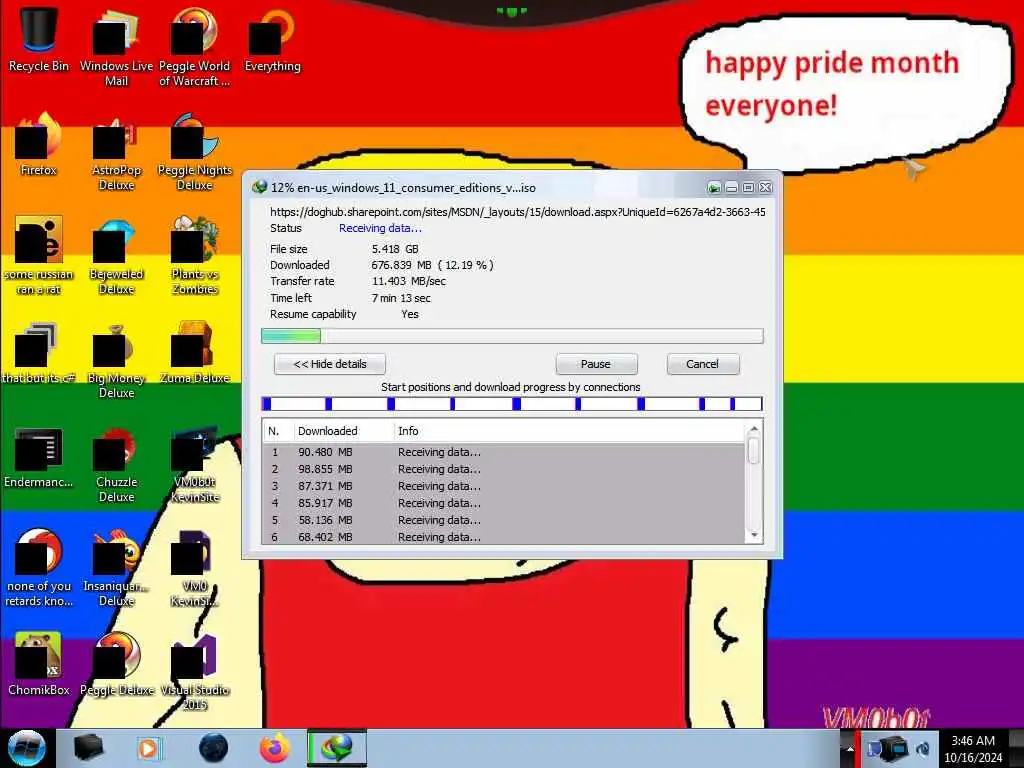Image resolution: width=1024 pixels, height=768 pixels.
Task: Select the Endermanc... desktop icon
Action: tap(39, 456)
